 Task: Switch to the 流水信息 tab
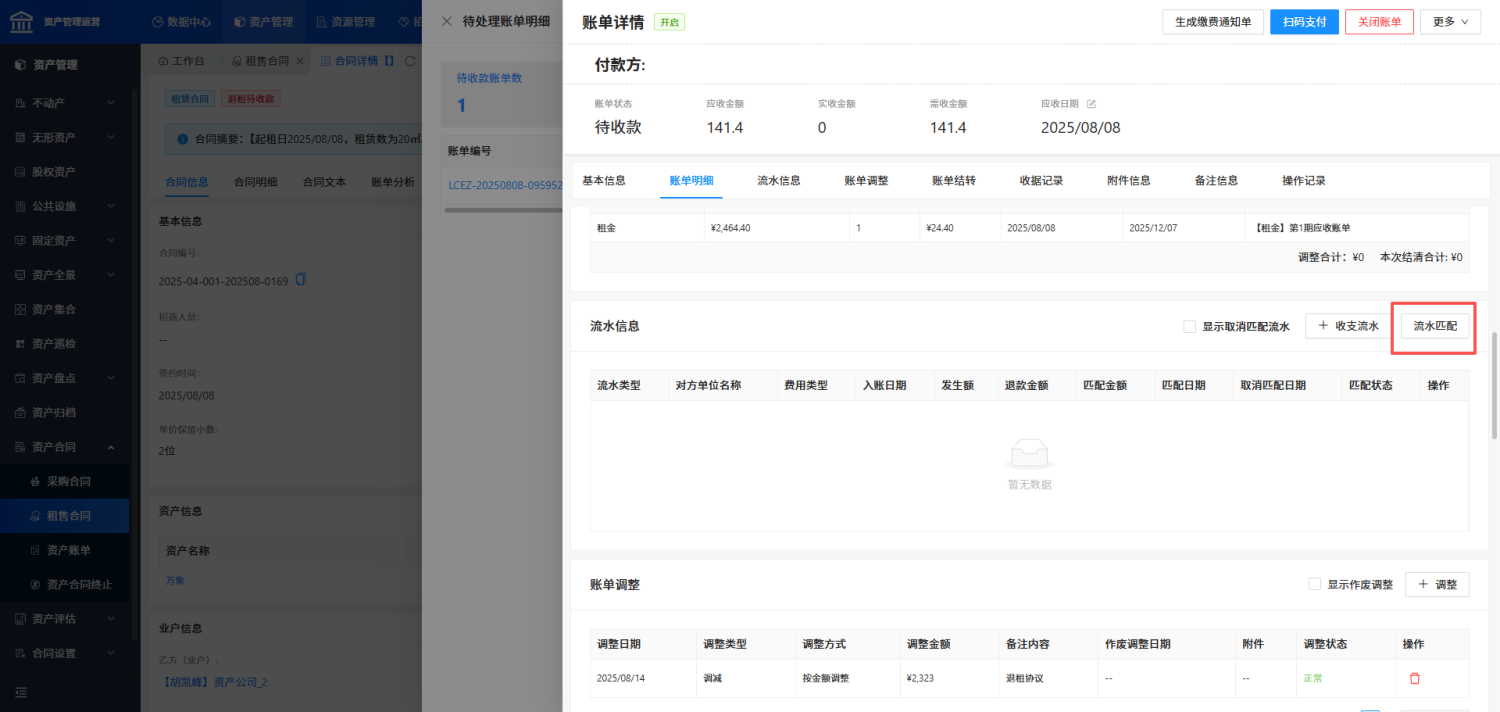pos(779,181)
